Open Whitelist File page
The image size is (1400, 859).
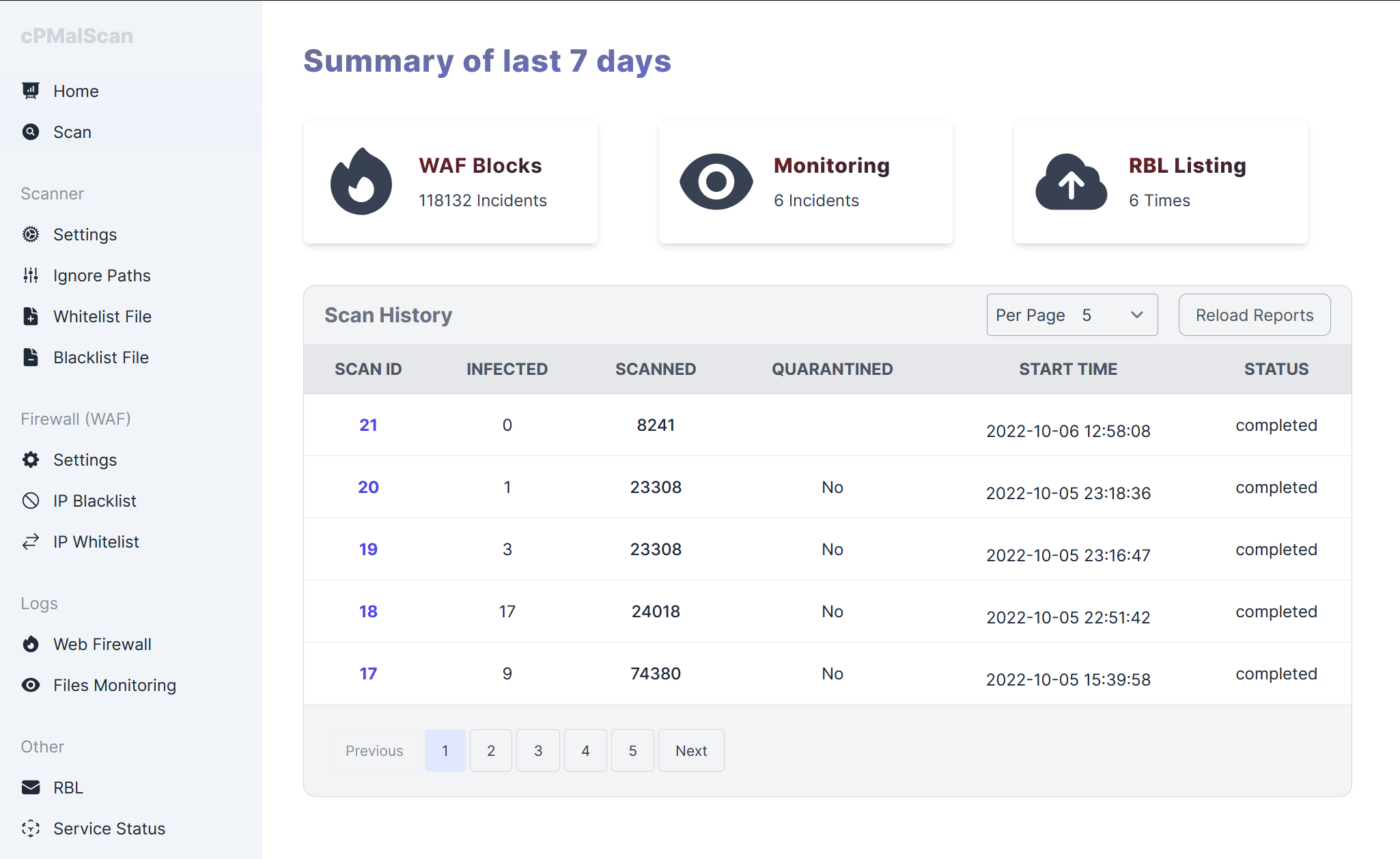tap(131, 316)
